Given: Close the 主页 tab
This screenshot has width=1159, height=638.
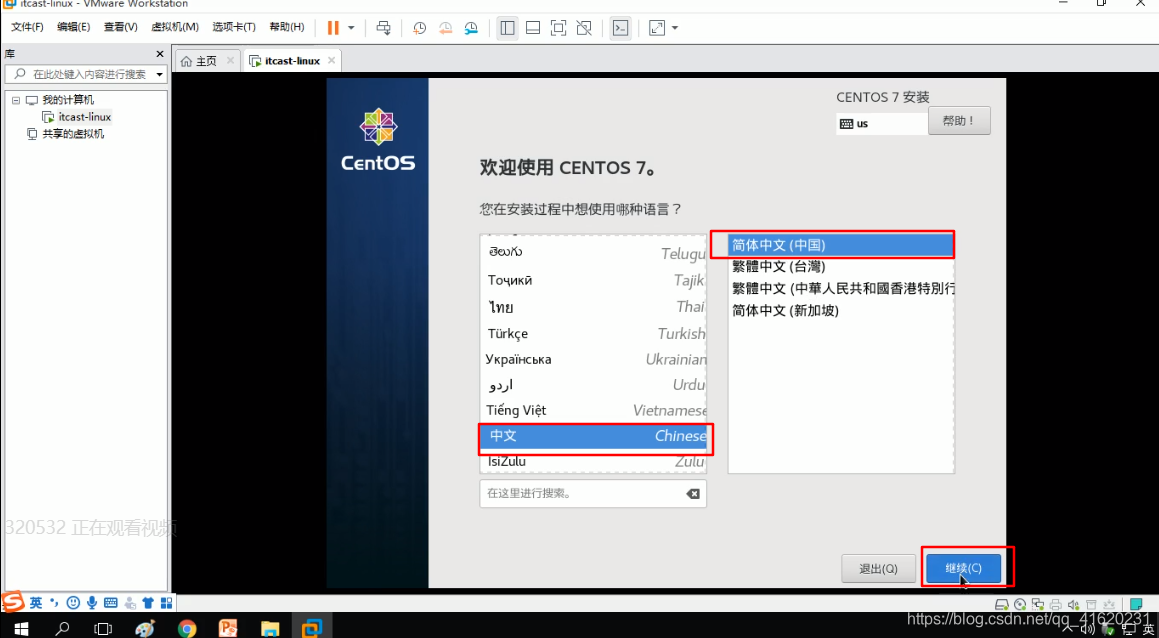Looking at the screenshot, I should (x=231, y=61).
